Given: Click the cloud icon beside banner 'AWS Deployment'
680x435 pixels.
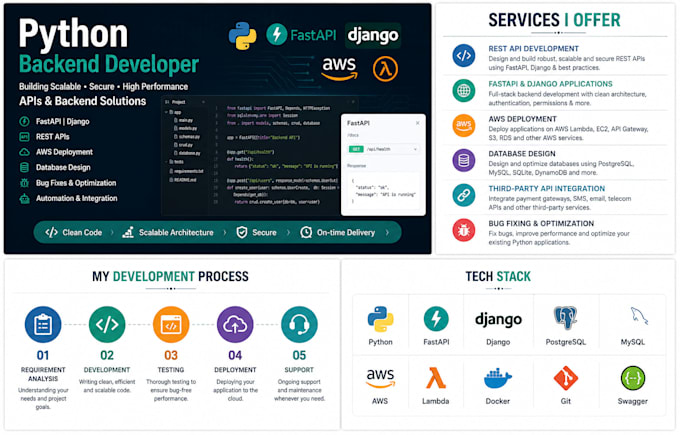Looking at the screenshot, I should 24,152.
